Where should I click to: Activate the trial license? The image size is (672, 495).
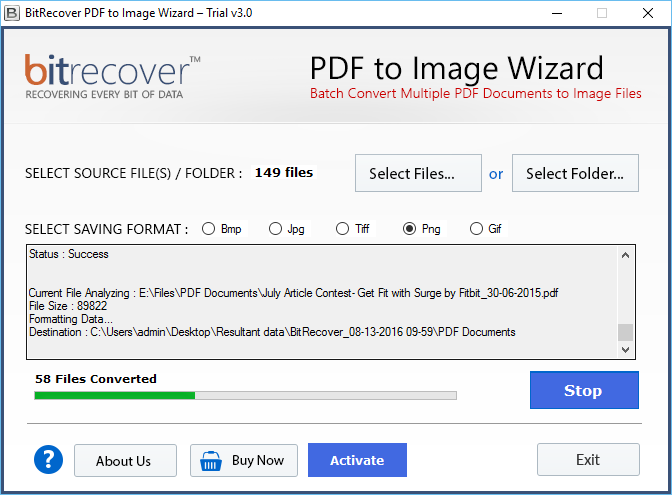(357, 460)
